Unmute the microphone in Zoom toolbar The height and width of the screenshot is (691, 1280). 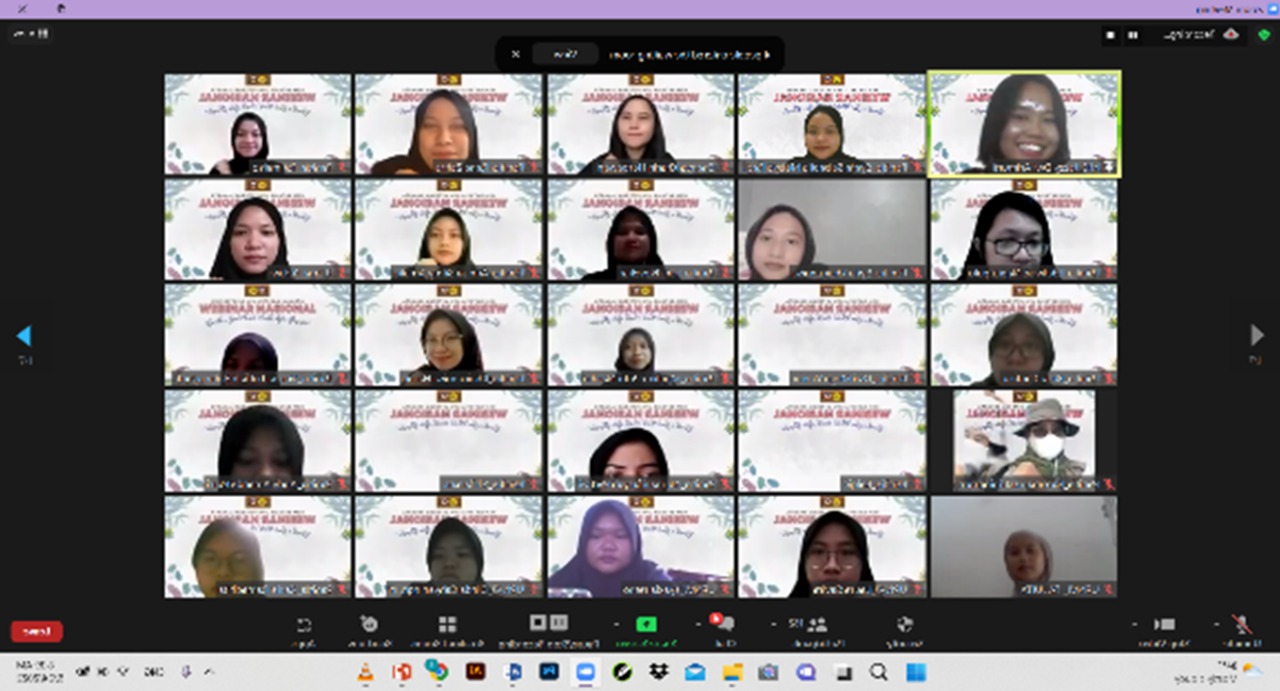coord(1241,624)
